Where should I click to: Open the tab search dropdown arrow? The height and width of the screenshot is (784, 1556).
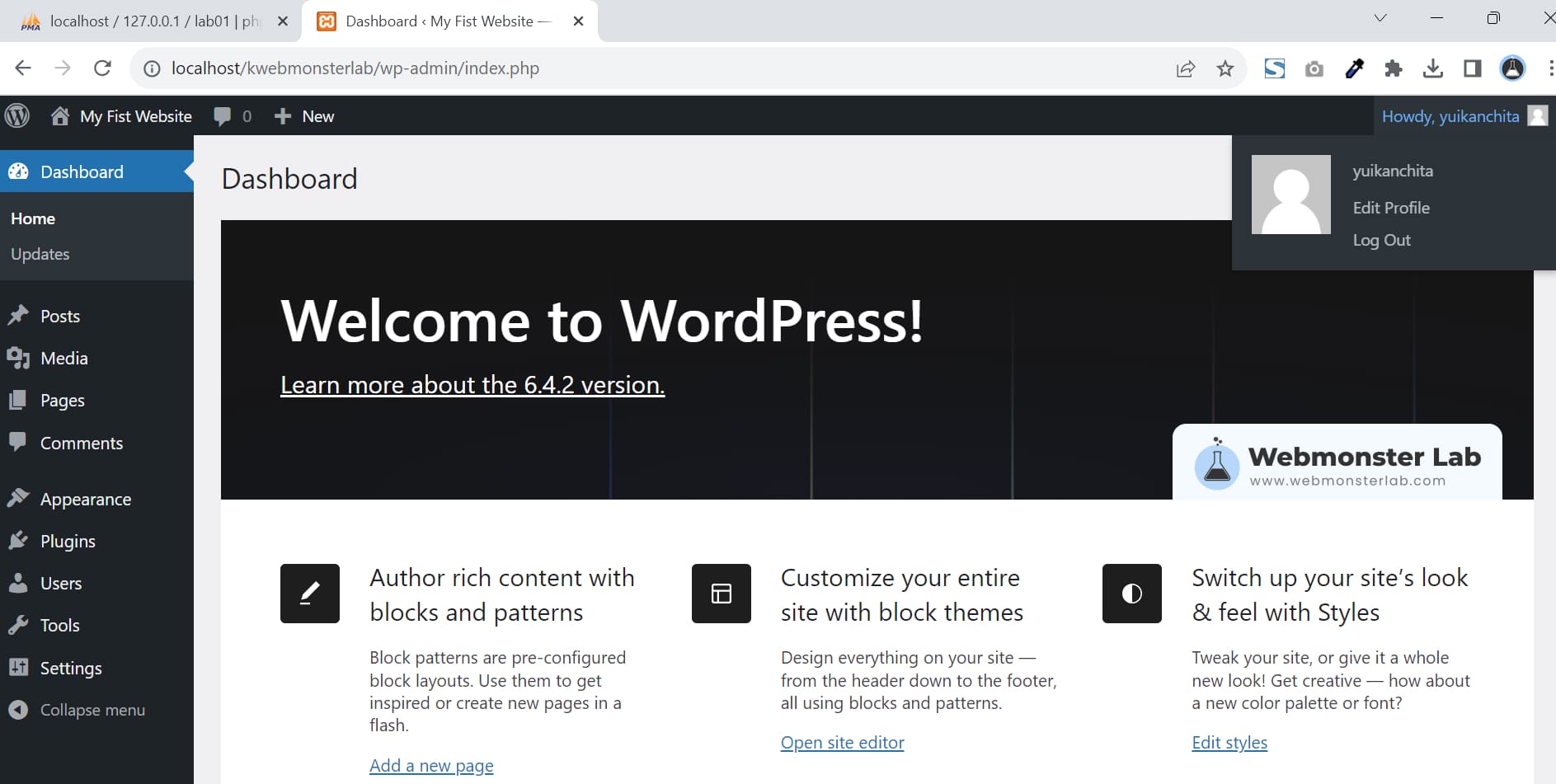click(1380, 18)
